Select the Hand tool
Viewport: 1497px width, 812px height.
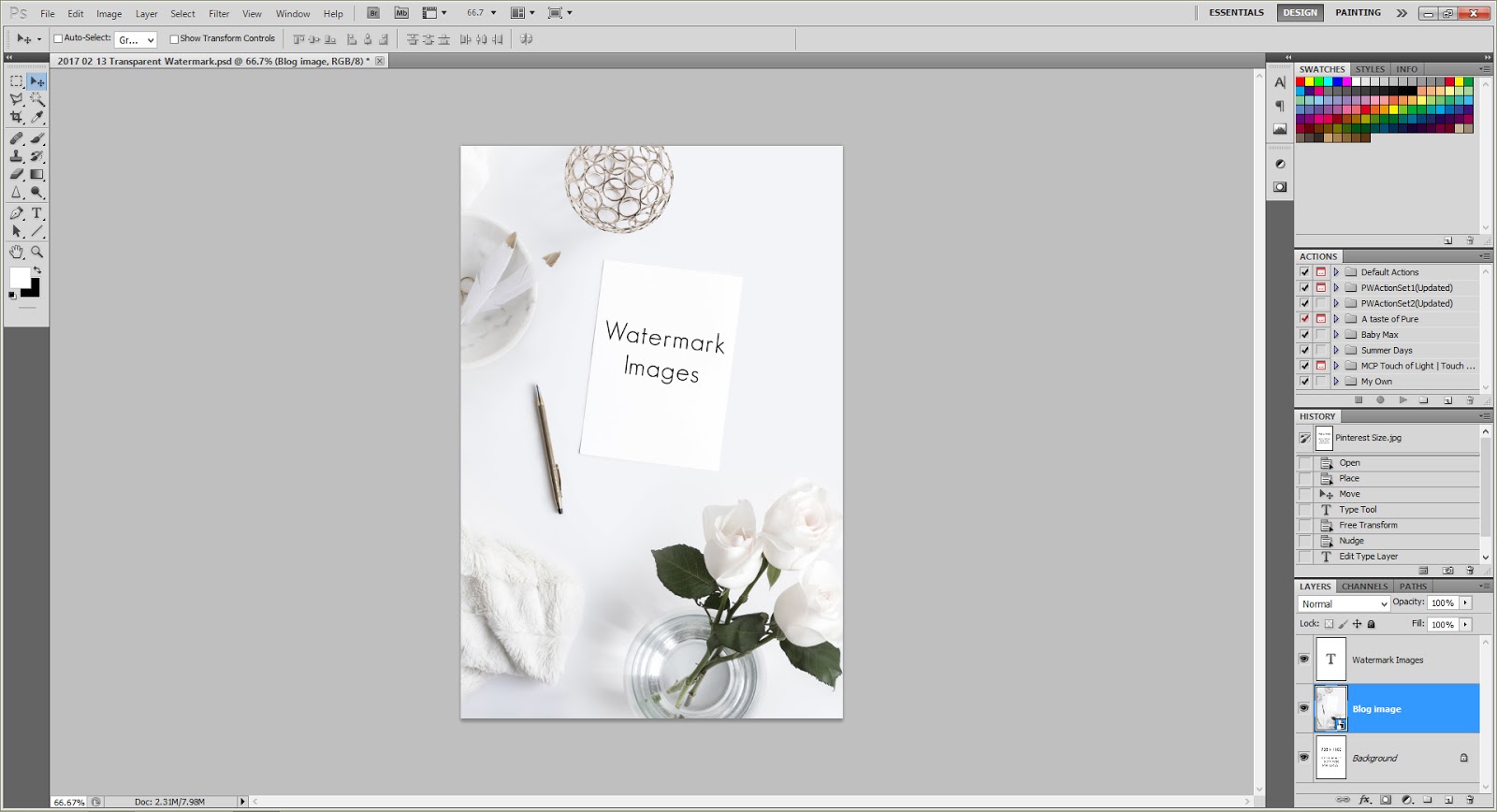coord(16,252)
